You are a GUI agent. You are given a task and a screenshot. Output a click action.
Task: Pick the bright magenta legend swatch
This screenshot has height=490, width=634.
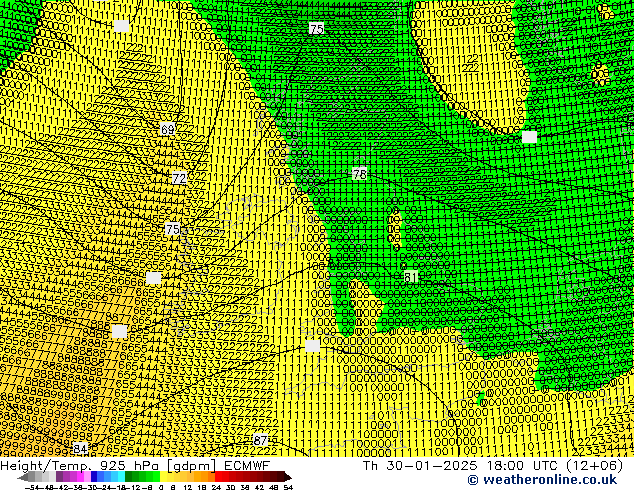80,477
